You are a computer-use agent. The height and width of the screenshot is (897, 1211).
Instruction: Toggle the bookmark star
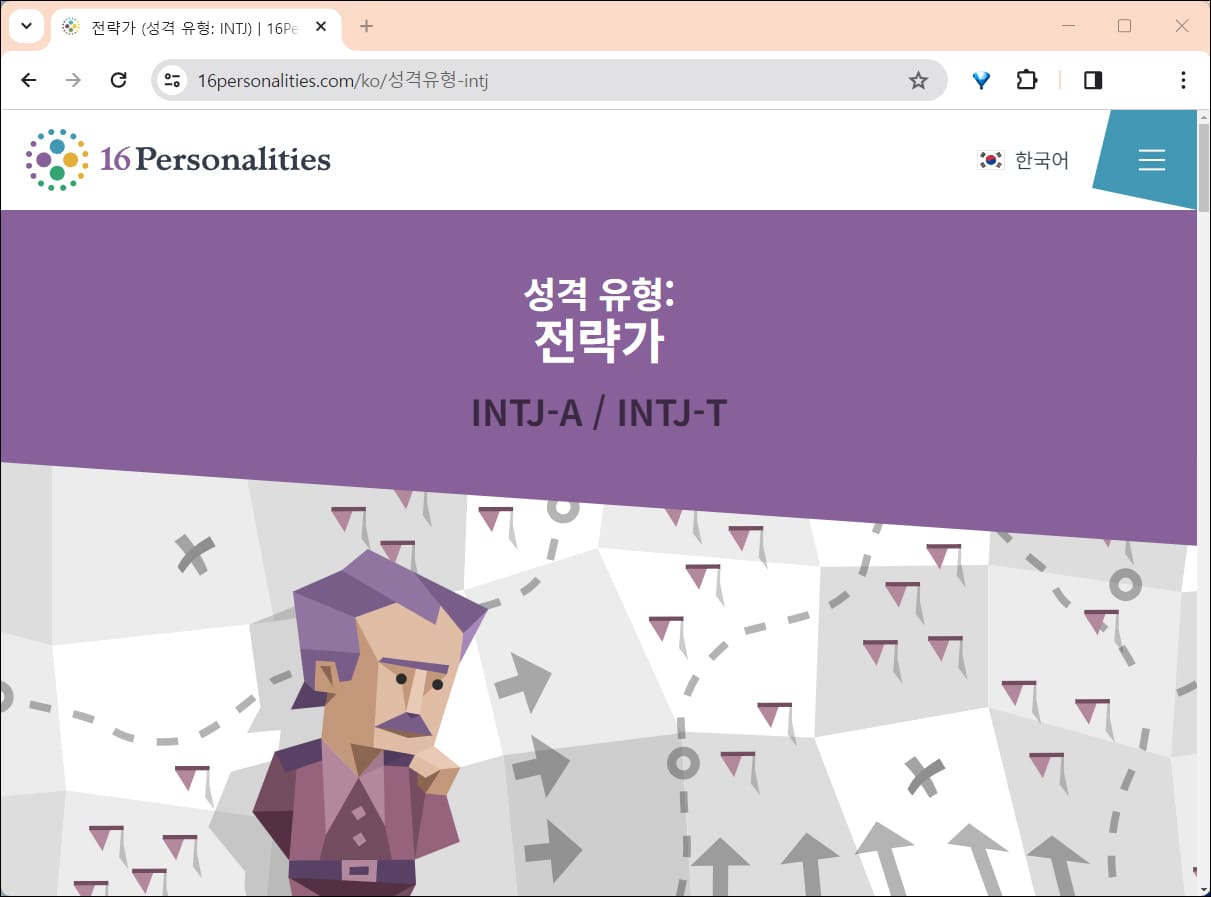917,80
